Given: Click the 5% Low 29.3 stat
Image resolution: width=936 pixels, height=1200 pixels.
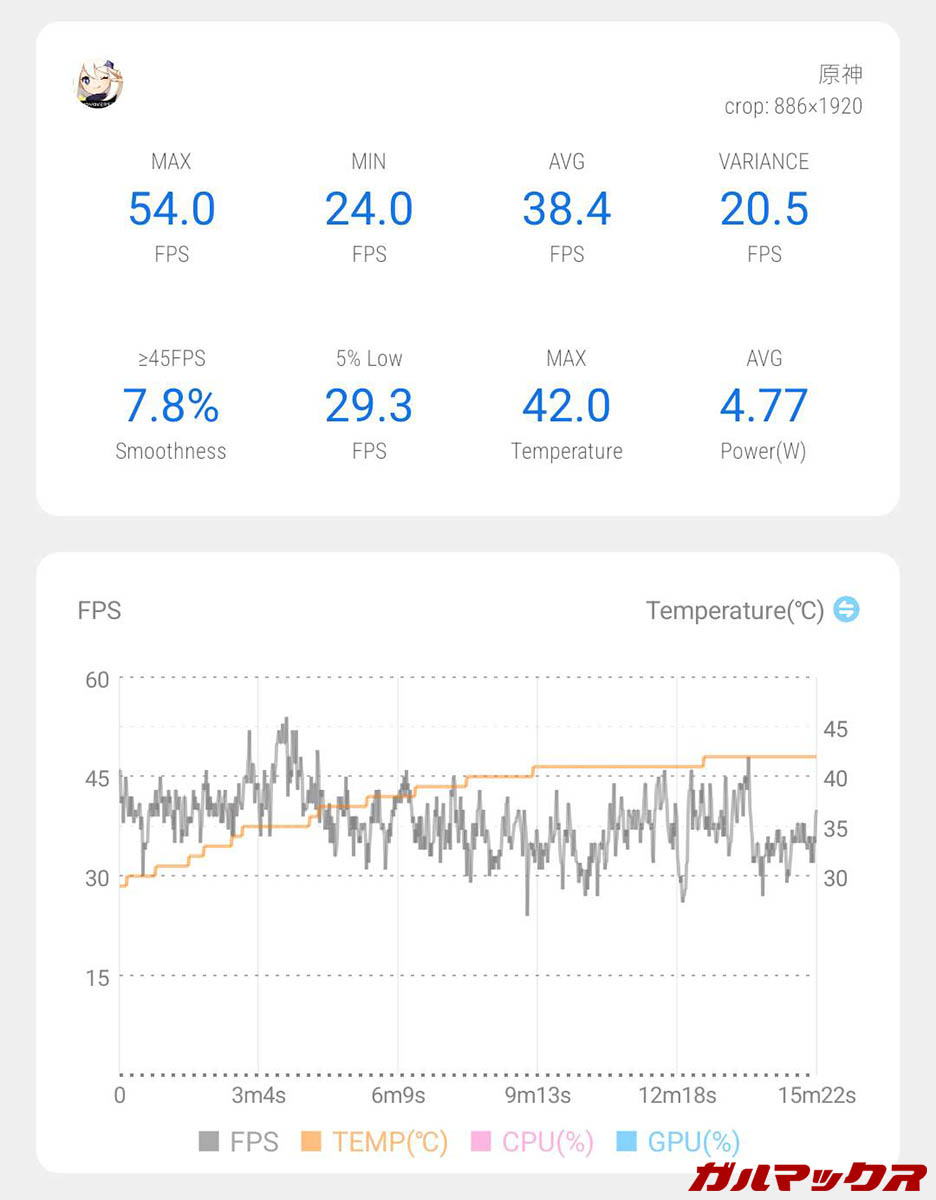Looking at the screenshot, I should 369,406.
